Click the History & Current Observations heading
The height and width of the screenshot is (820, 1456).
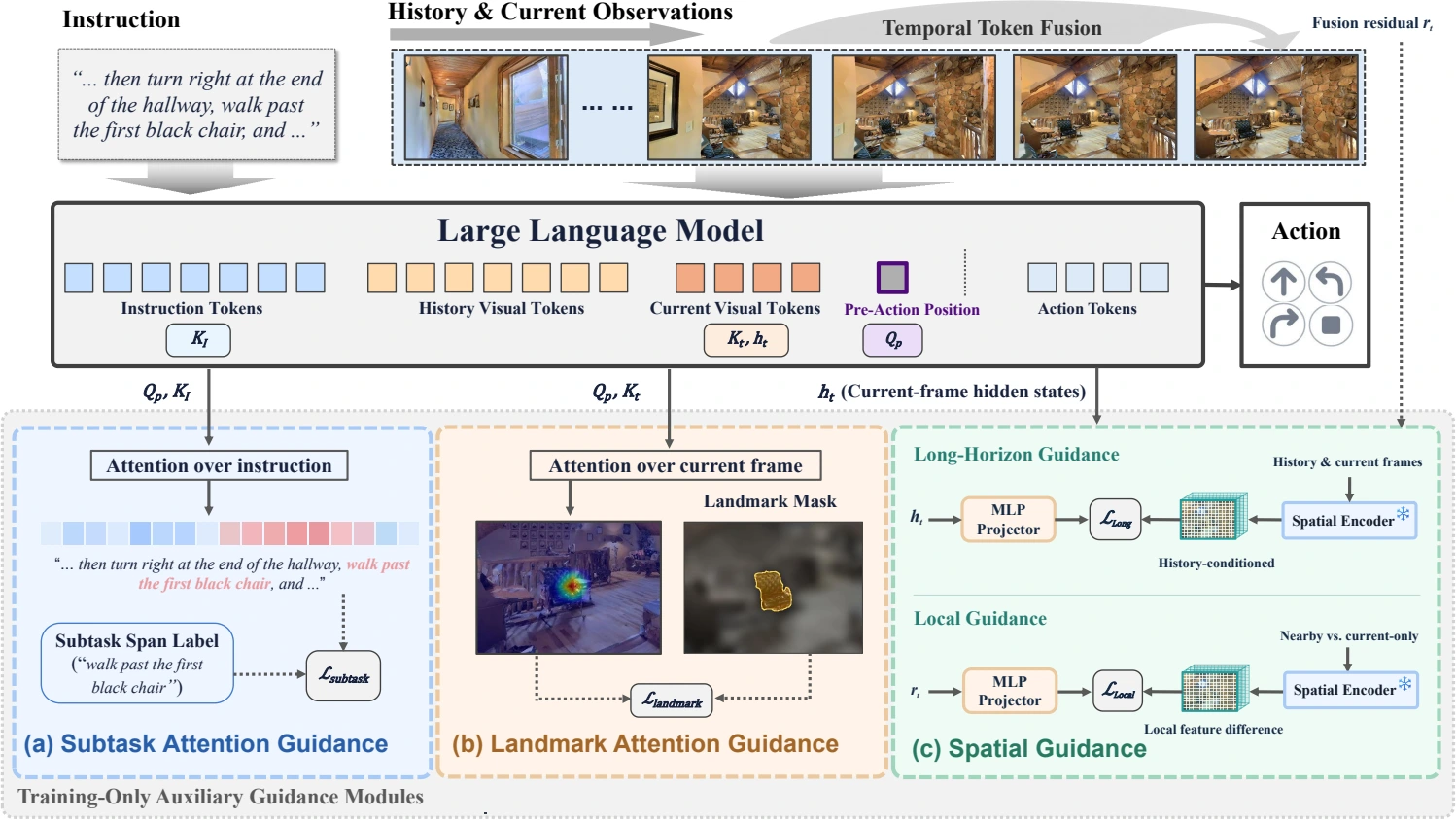(560, 12)
